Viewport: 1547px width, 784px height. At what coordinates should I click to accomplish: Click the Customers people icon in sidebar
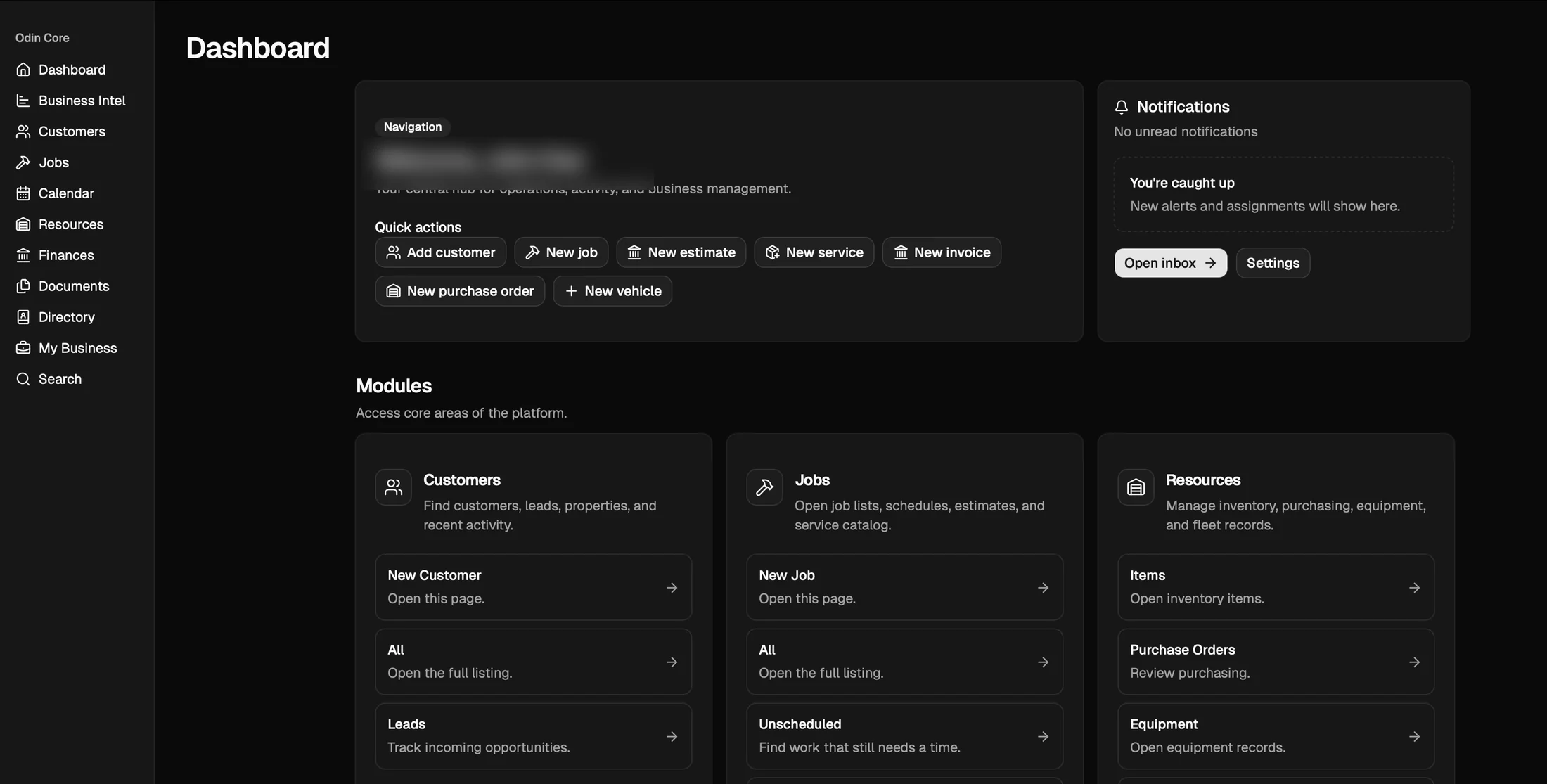pos(23,131)
